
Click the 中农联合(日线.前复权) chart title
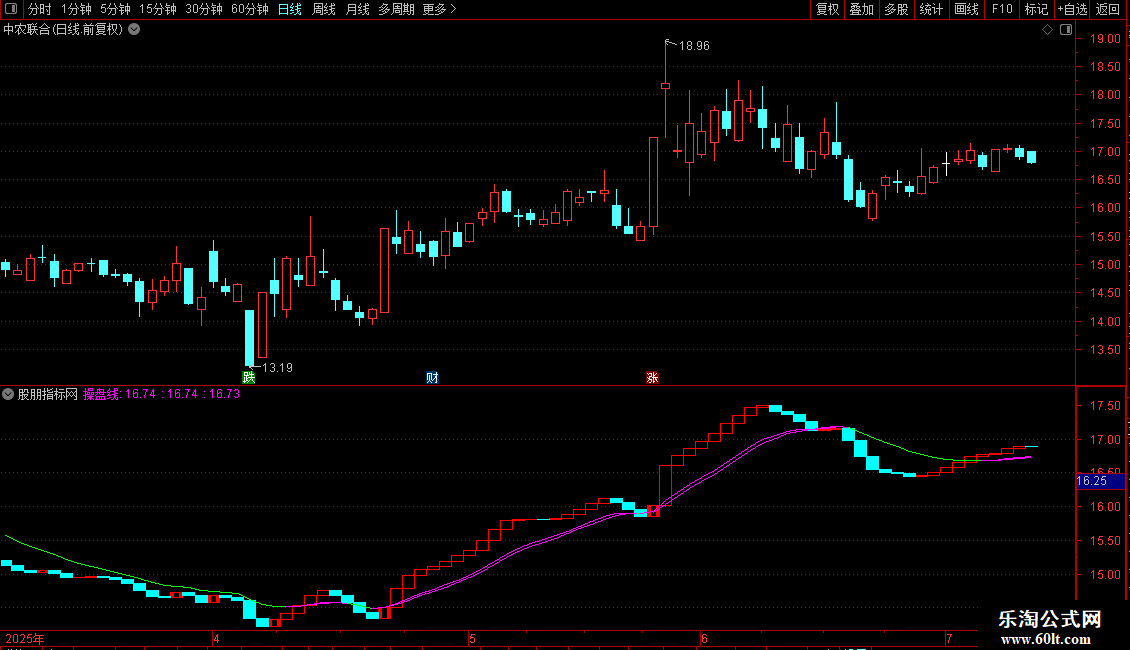[63, 30]
